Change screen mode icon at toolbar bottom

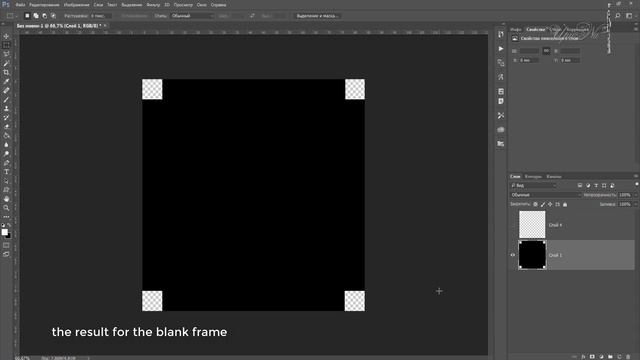[6, 254]
